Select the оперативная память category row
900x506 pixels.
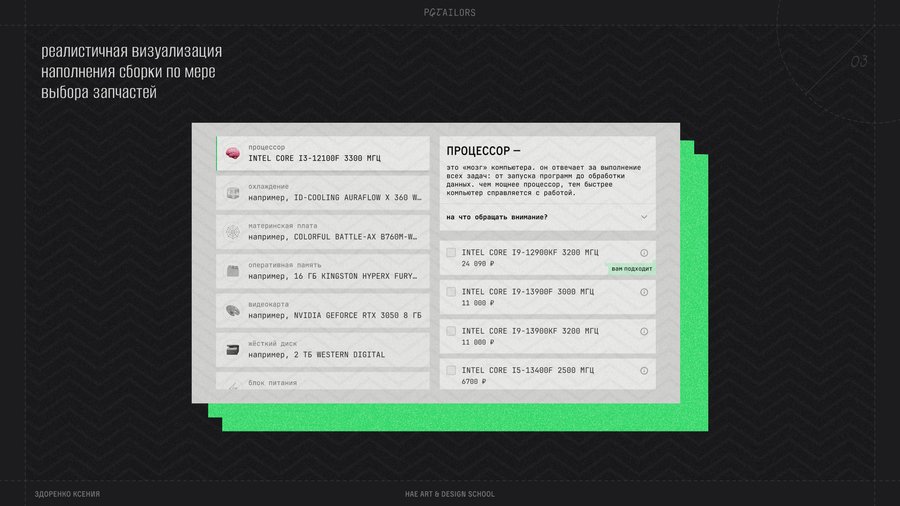323,271
